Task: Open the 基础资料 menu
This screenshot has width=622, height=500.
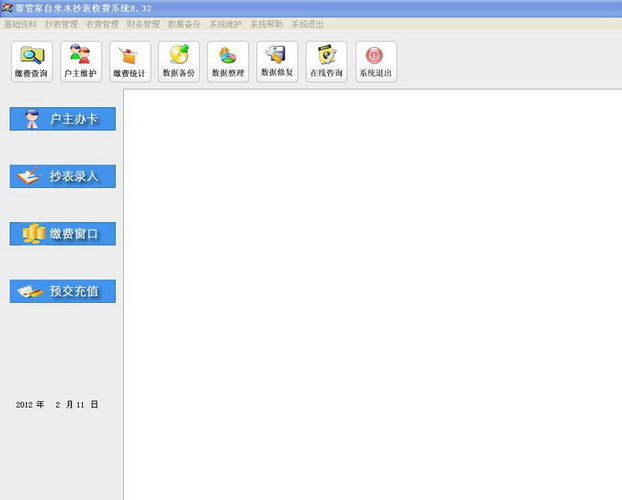Action: pos(20,24)
